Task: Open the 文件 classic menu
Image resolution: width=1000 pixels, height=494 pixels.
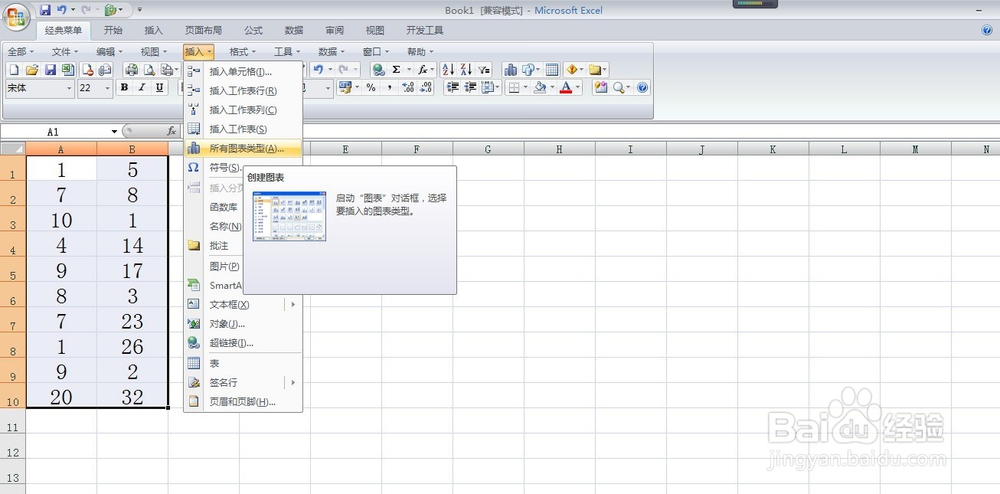Action: [64, 52]
